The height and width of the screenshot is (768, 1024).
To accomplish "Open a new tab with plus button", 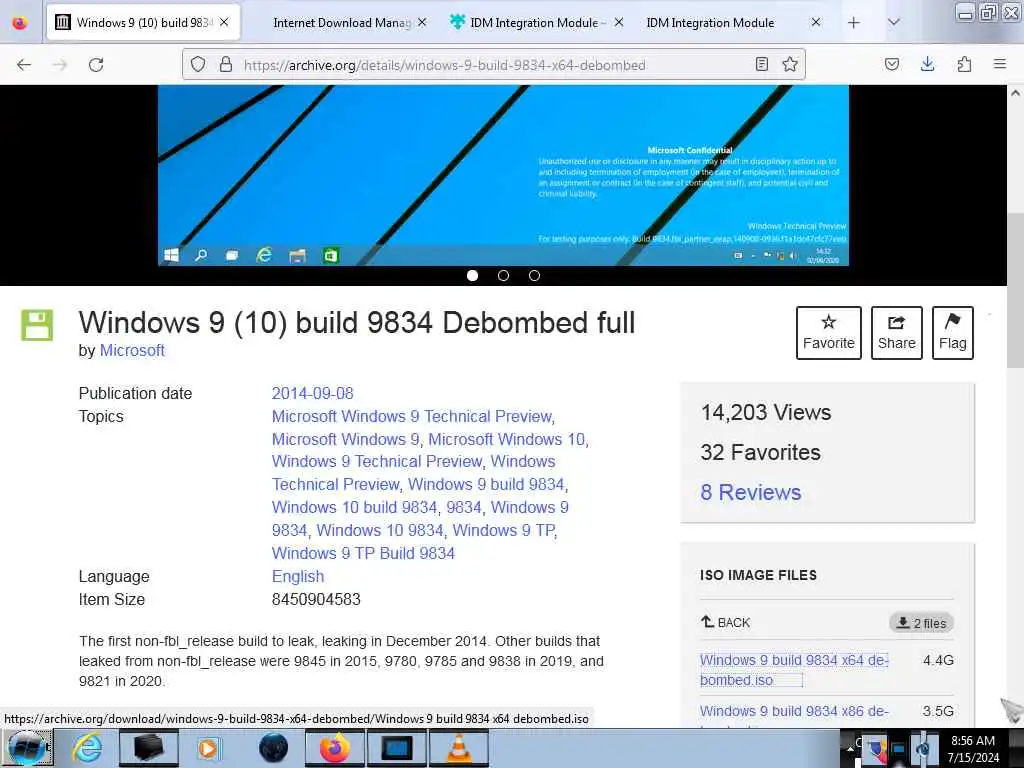I will tap(854, 23).
